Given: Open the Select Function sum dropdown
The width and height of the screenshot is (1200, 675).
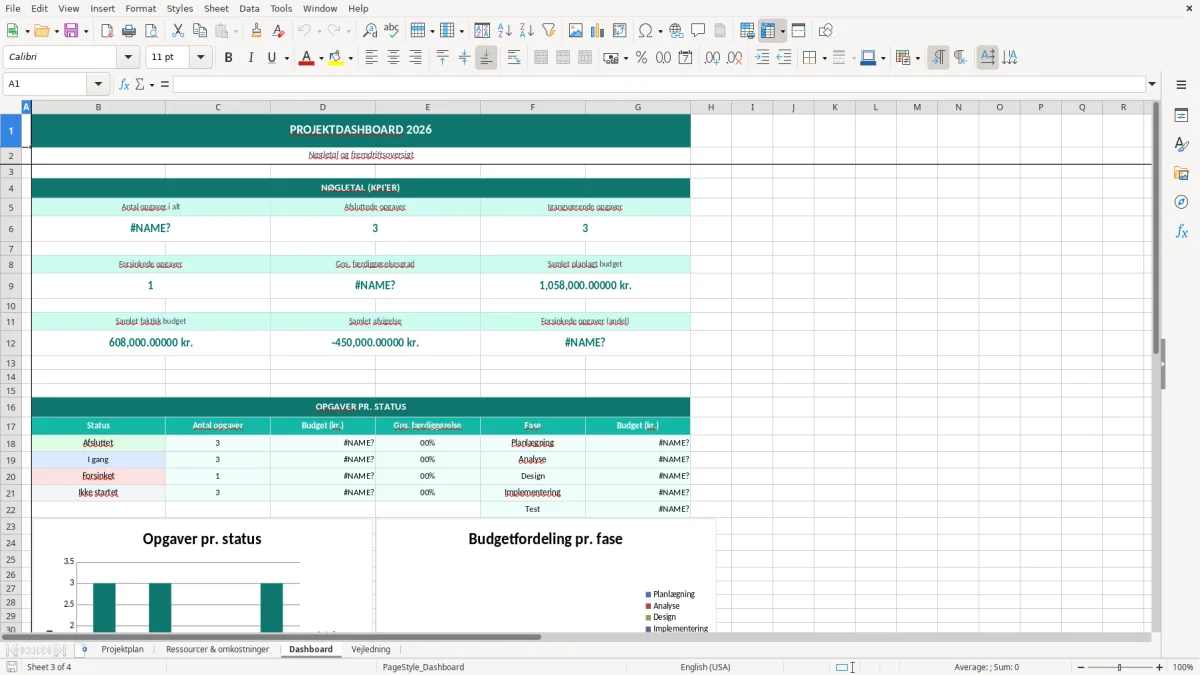Looking at the screenshot, I should pos(152,84).
